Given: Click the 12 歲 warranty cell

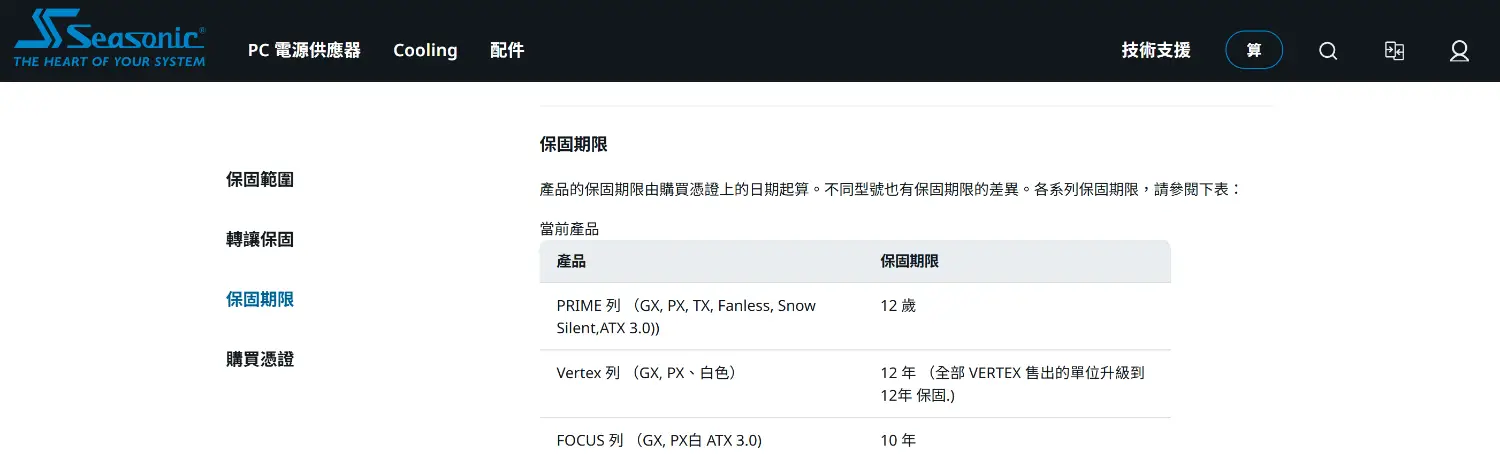Looking at the screenshot, I should point(1017,316).
